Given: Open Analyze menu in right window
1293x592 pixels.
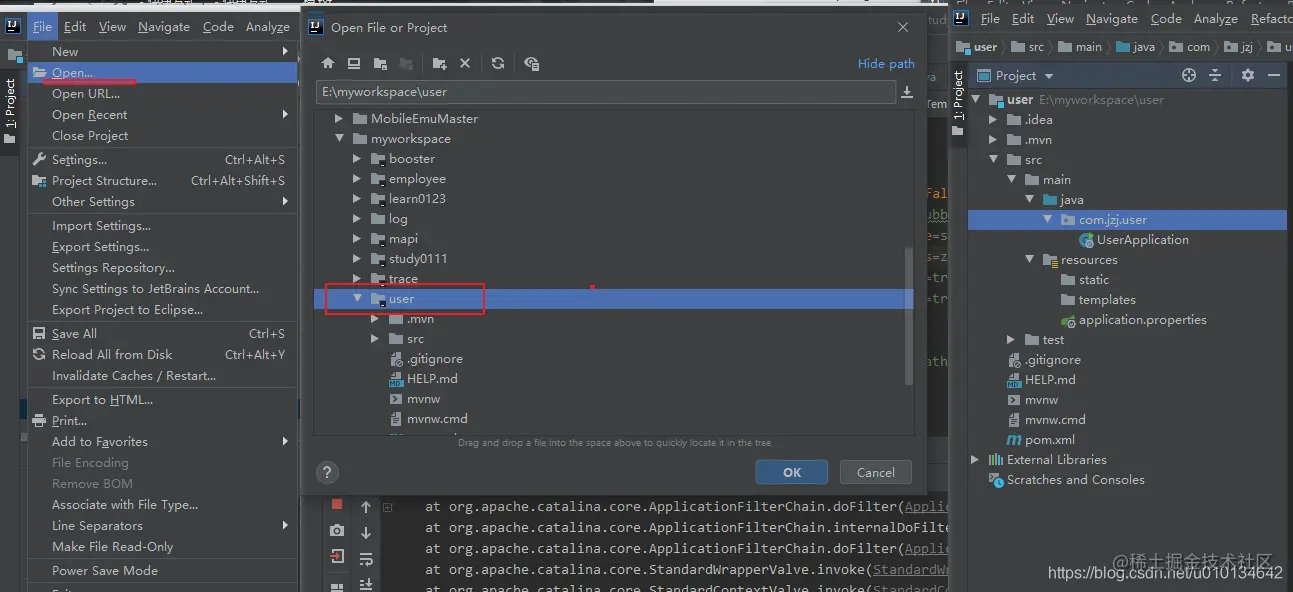Looking at the screenshot, I should click(1216, 19).
